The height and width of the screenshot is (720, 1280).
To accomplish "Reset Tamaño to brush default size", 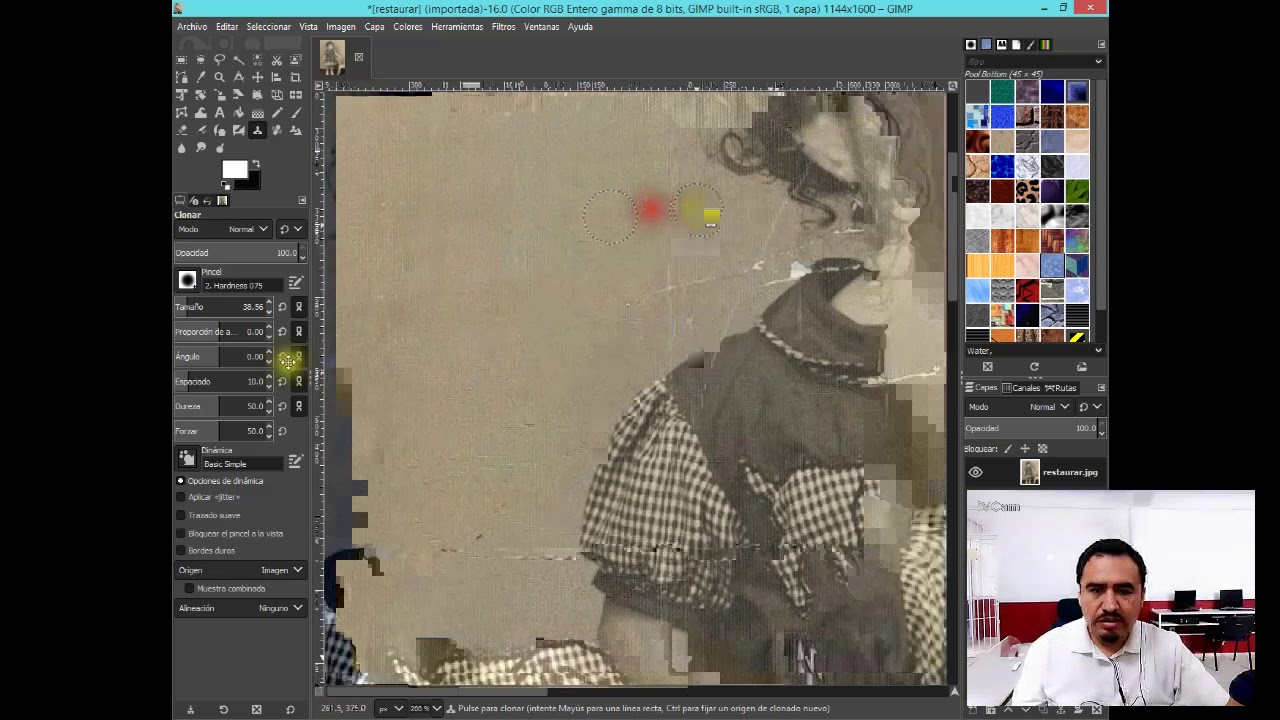I will [282, 307].
